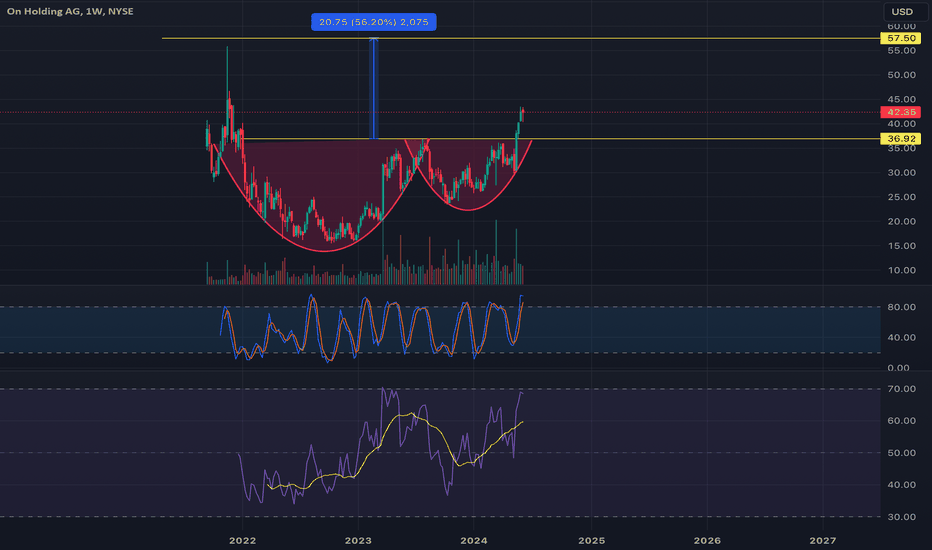Screen dimensions: 932x550
Task: Click the 45.00 price scale value
Action: coord(902,99)
